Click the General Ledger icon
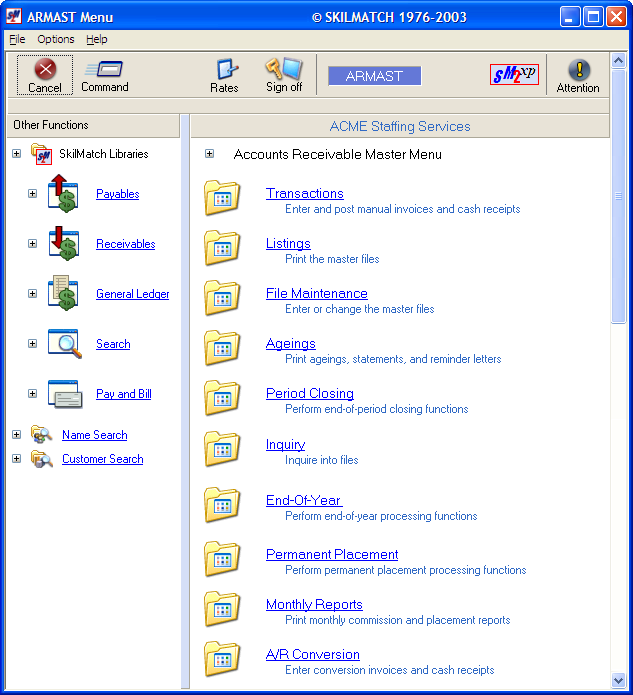633x695 pixels. [x=63, y=293]
